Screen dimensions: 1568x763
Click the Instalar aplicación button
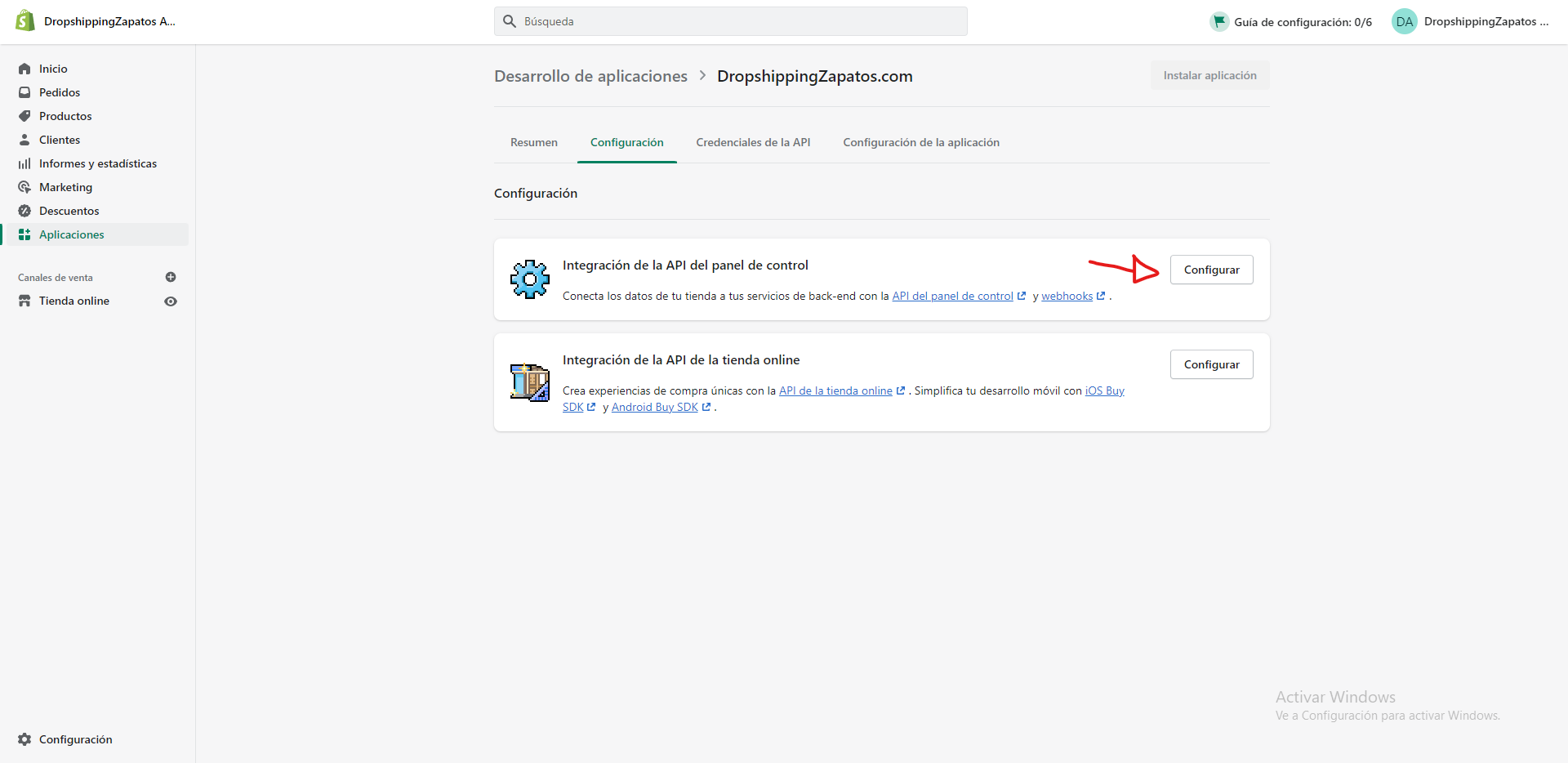pos(1209,75)
